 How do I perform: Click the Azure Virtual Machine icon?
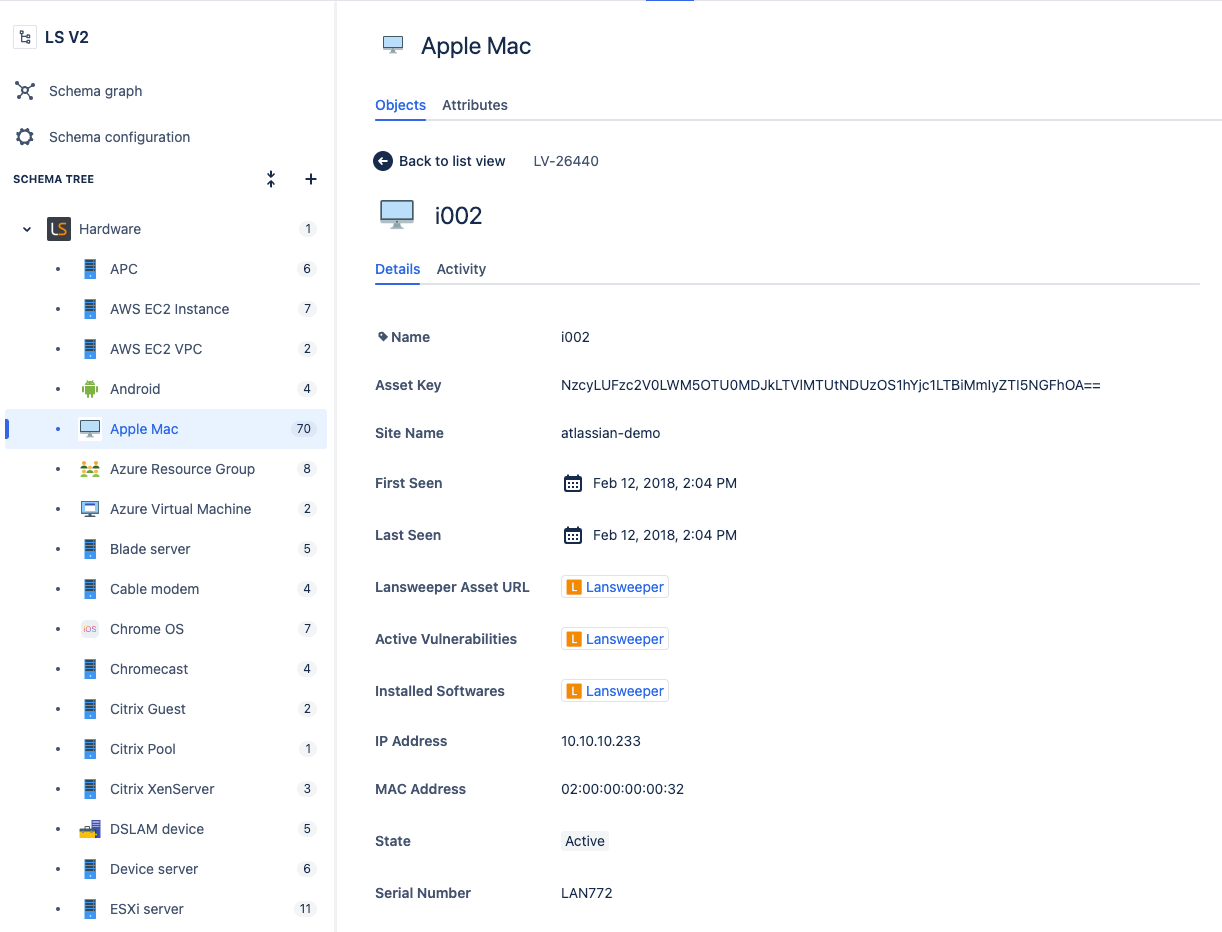click(90, 509)
